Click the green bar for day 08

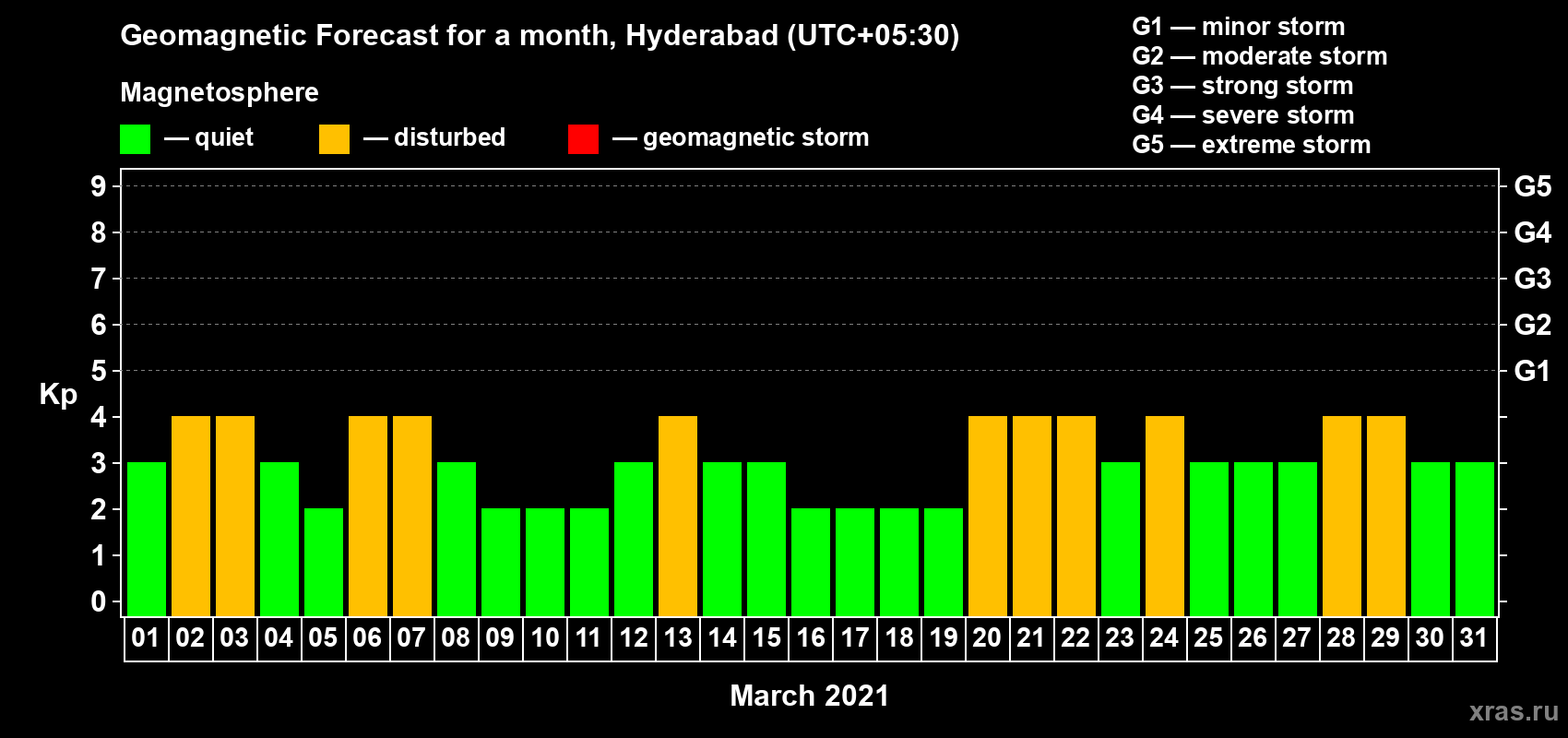pos(457,539)
